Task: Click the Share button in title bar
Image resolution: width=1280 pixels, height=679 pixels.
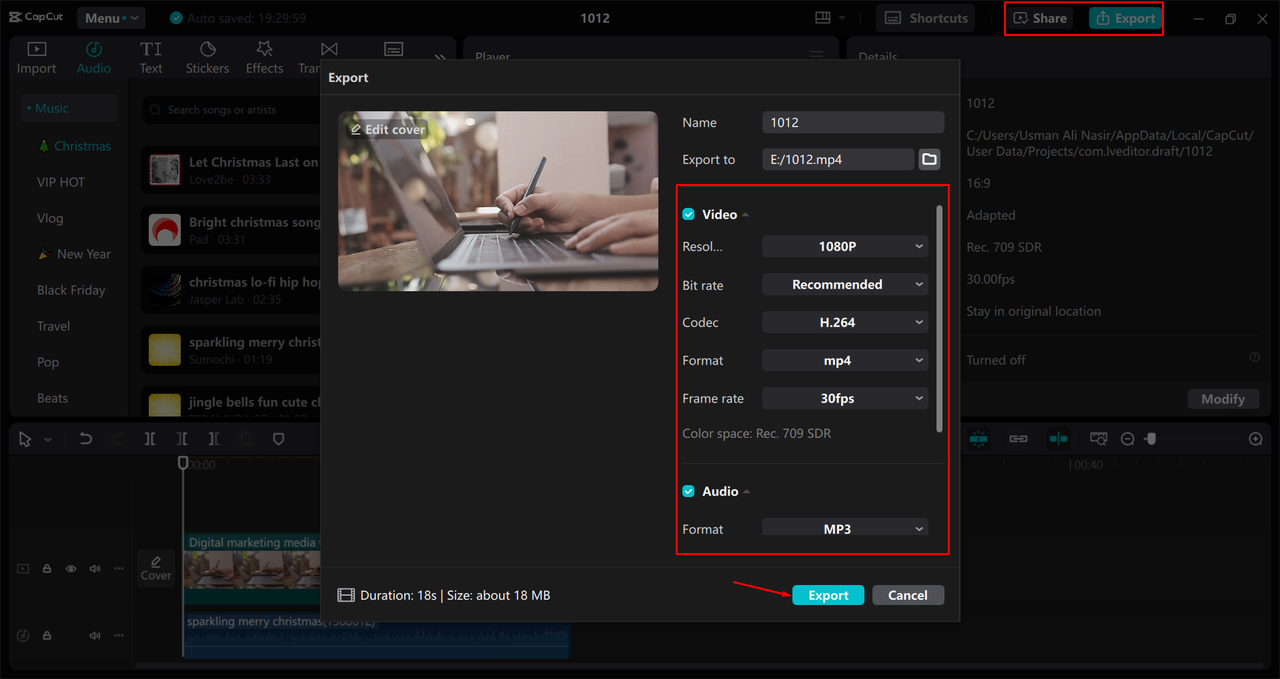Action: tap(1040, 18)
